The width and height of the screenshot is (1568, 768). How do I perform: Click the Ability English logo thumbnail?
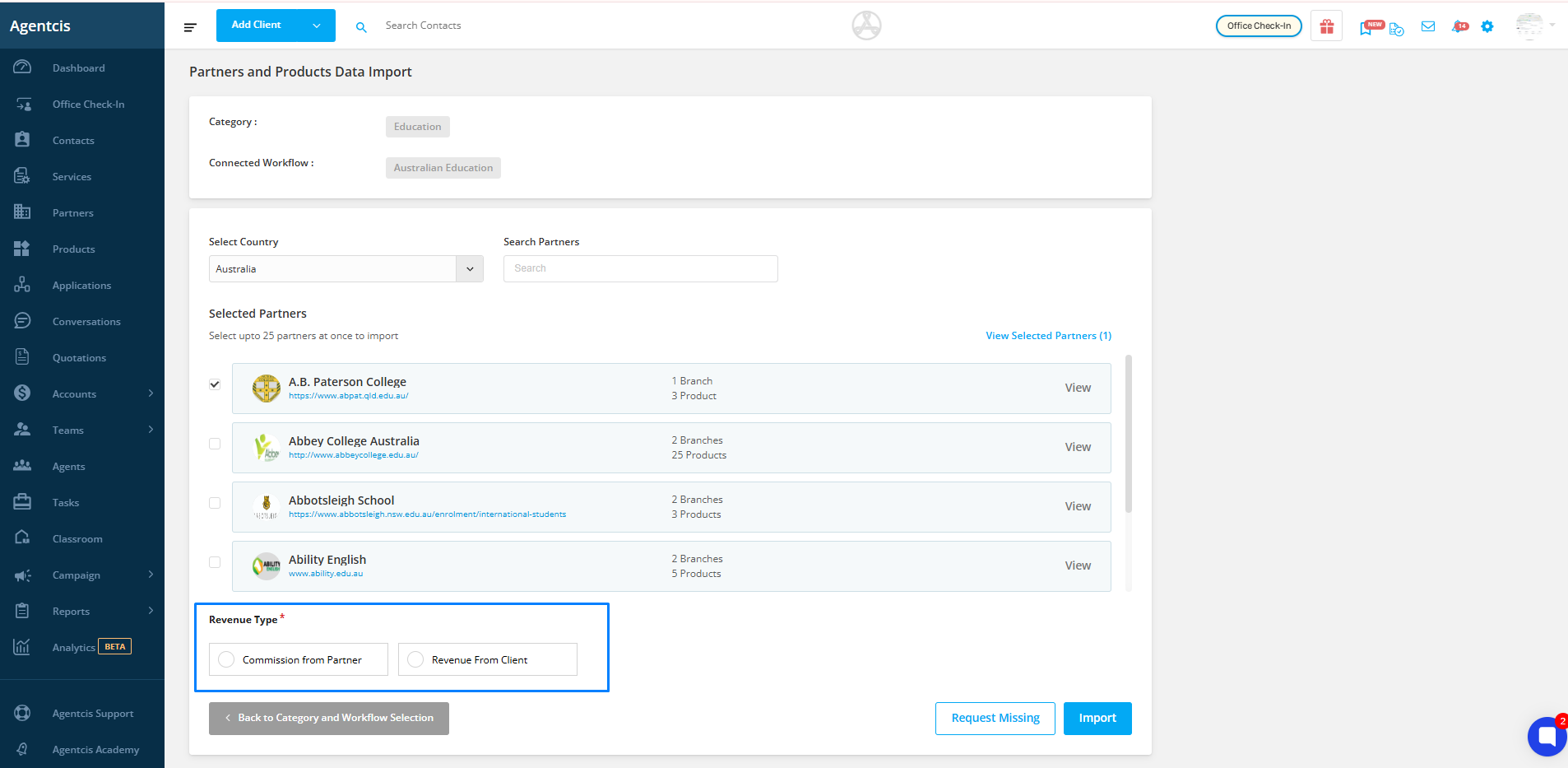coord(267,566)
